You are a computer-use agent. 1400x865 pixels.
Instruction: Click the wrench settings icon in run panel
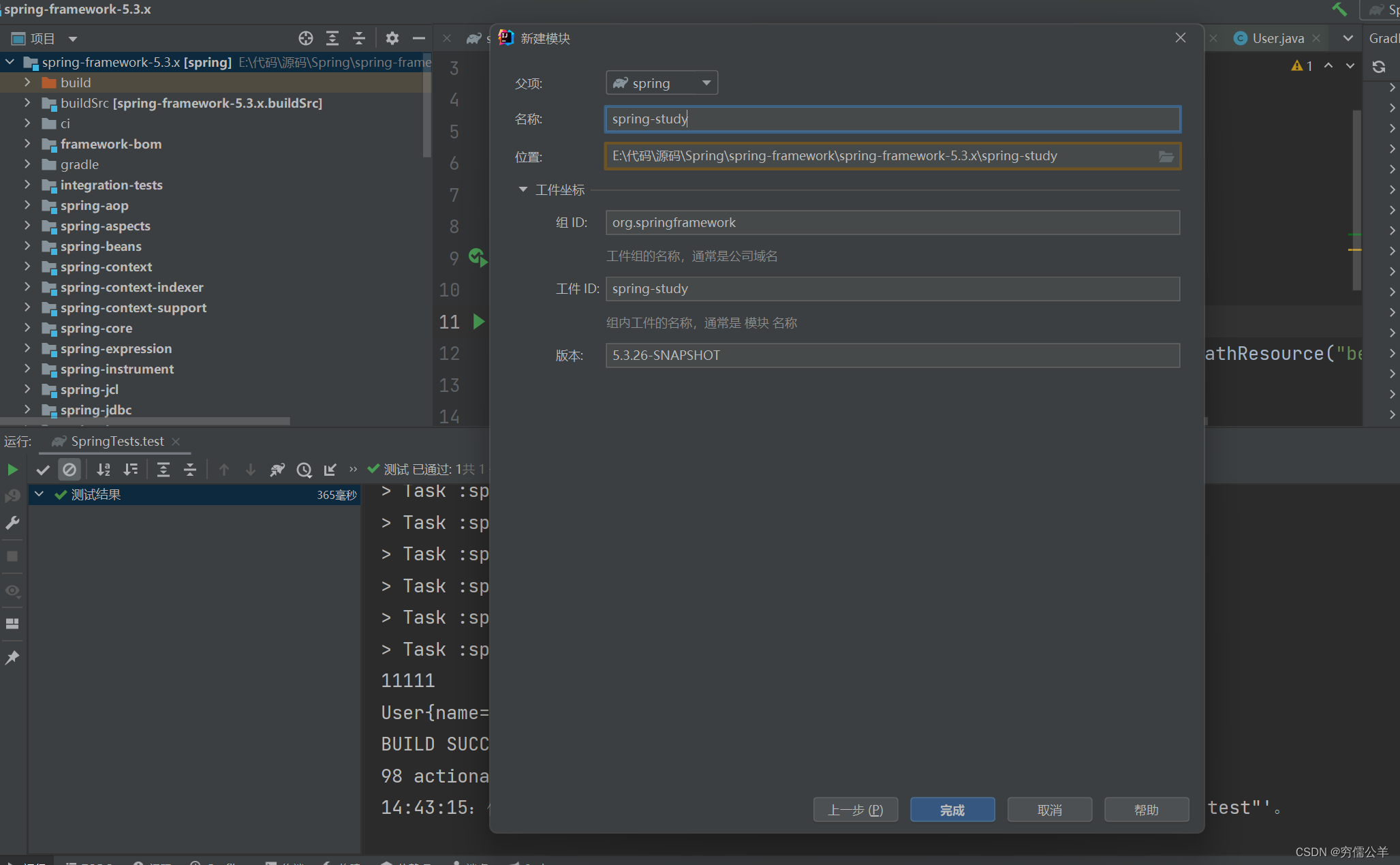[x=12, y=523]
